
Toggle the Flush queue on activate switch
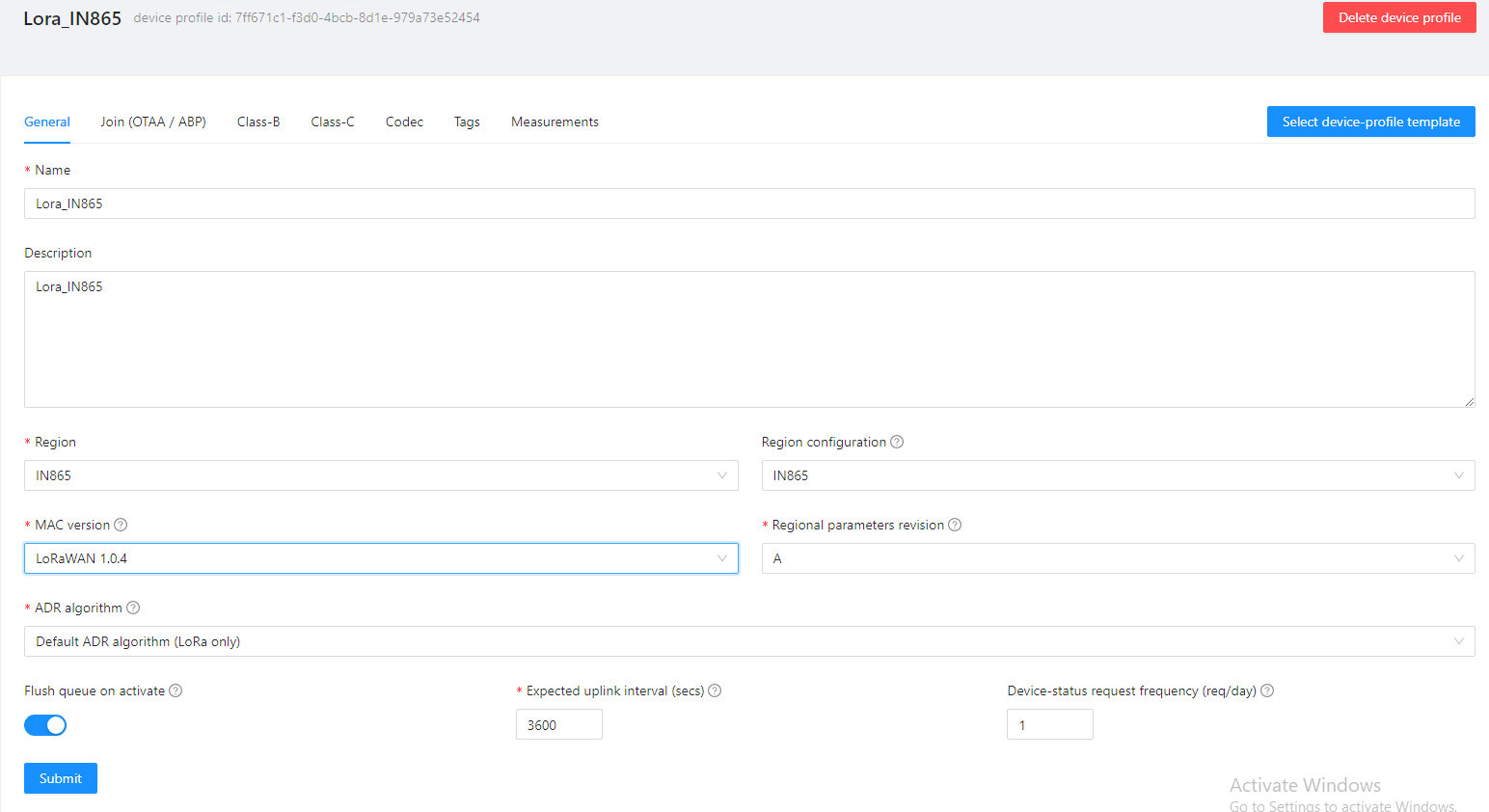pos(45,725)
